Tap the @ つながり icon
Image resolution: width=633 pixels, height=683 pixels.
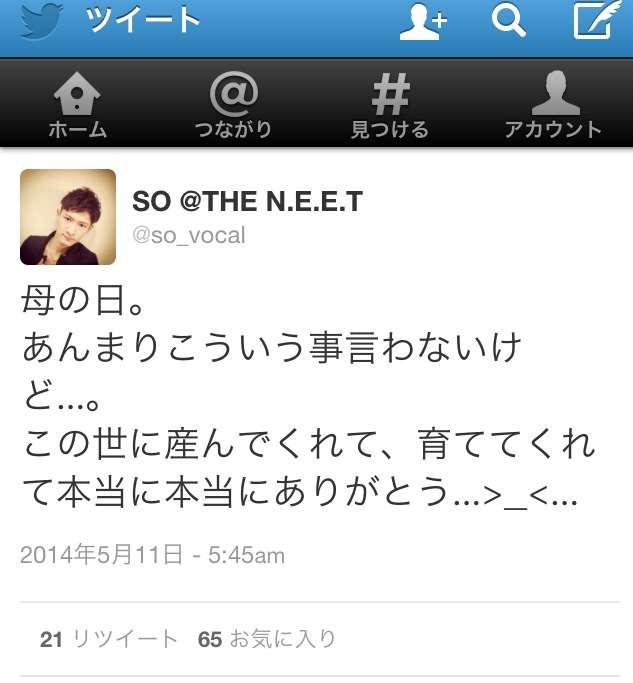click(234, 94)
